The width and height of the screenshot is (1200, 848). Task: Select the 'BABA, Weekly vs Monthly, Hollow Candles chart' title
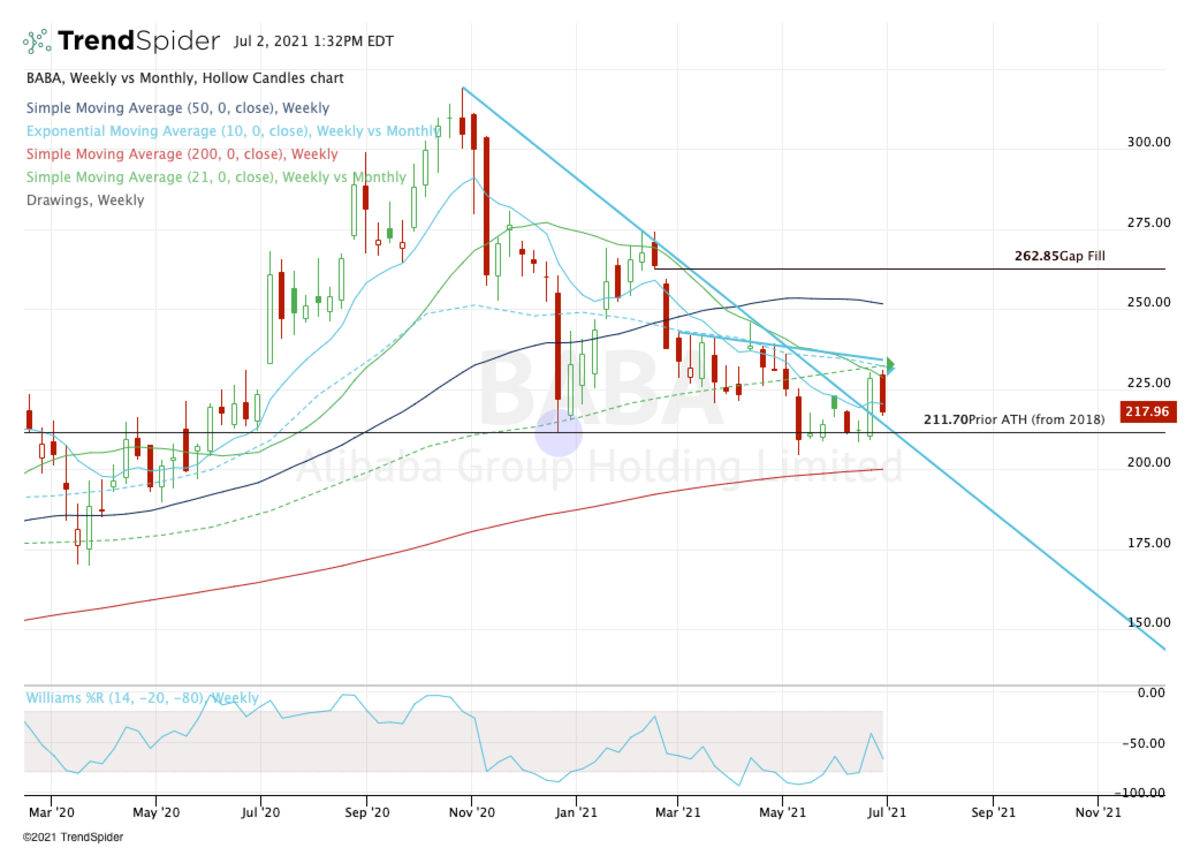point(185,78)
